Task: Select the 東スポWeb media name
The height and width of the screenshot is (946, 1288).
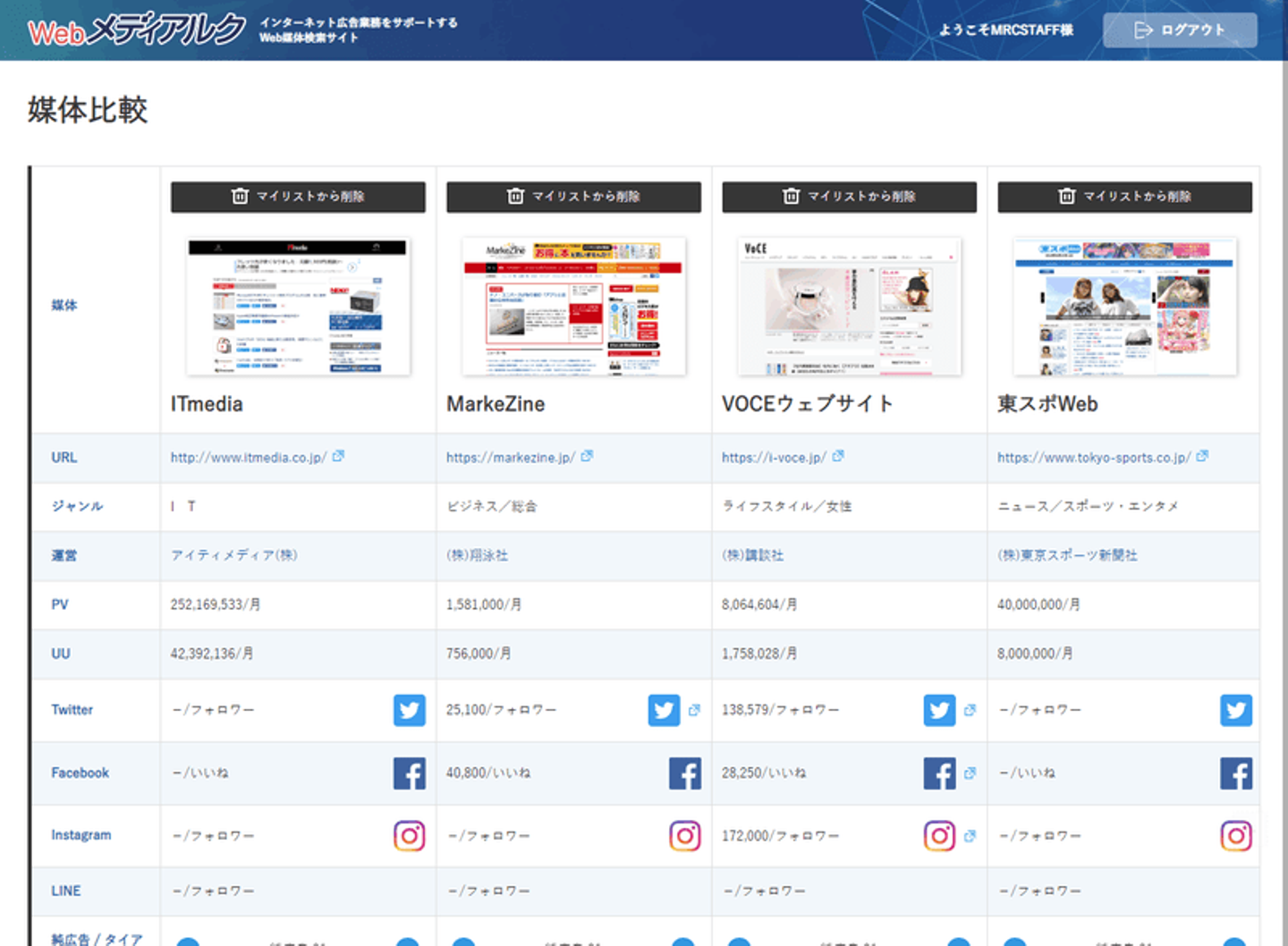Action: pyautogui.click(x=1047, y=404)
